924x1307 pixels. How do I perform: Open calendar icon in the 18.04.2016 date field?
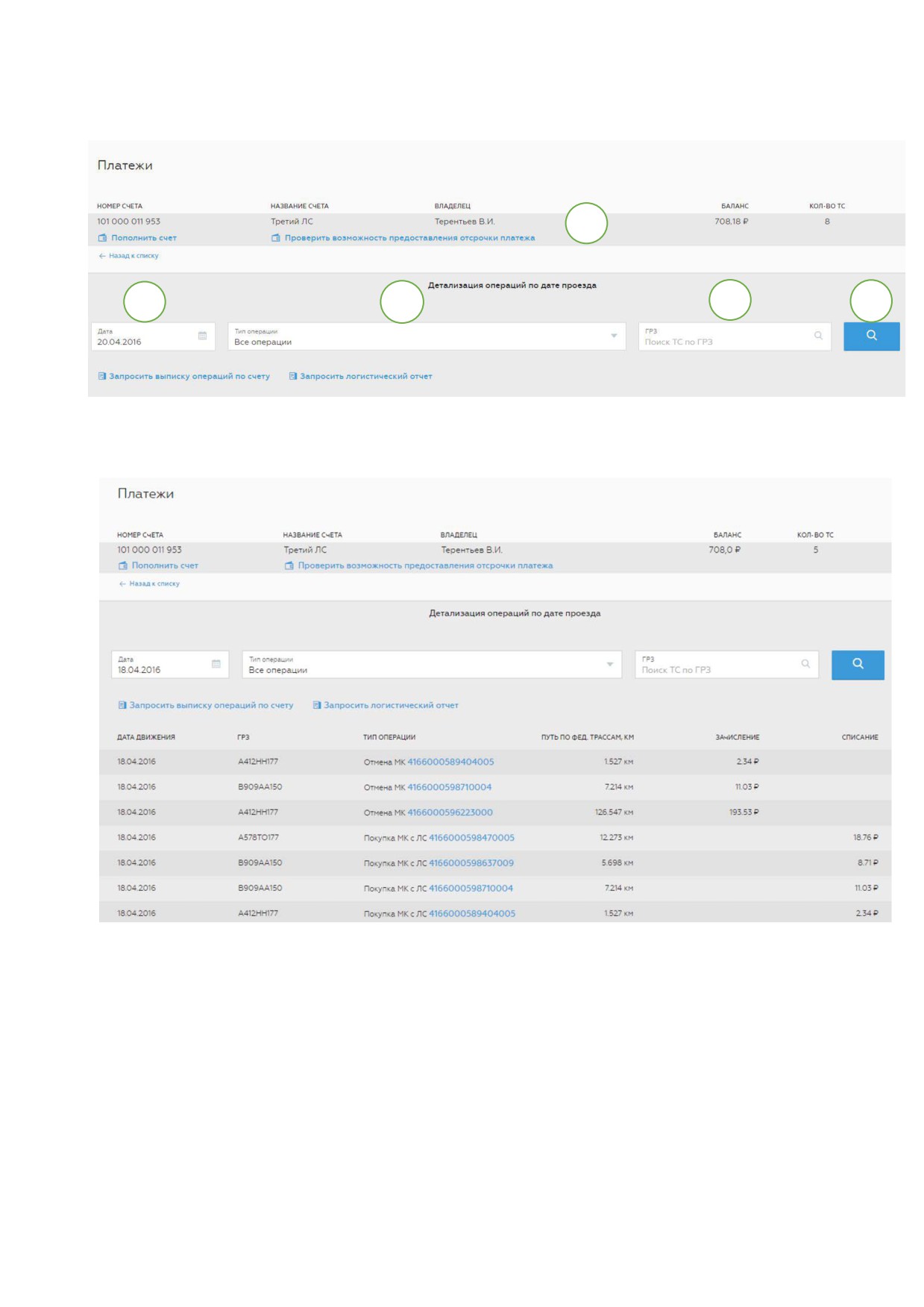tap(216, 664)
